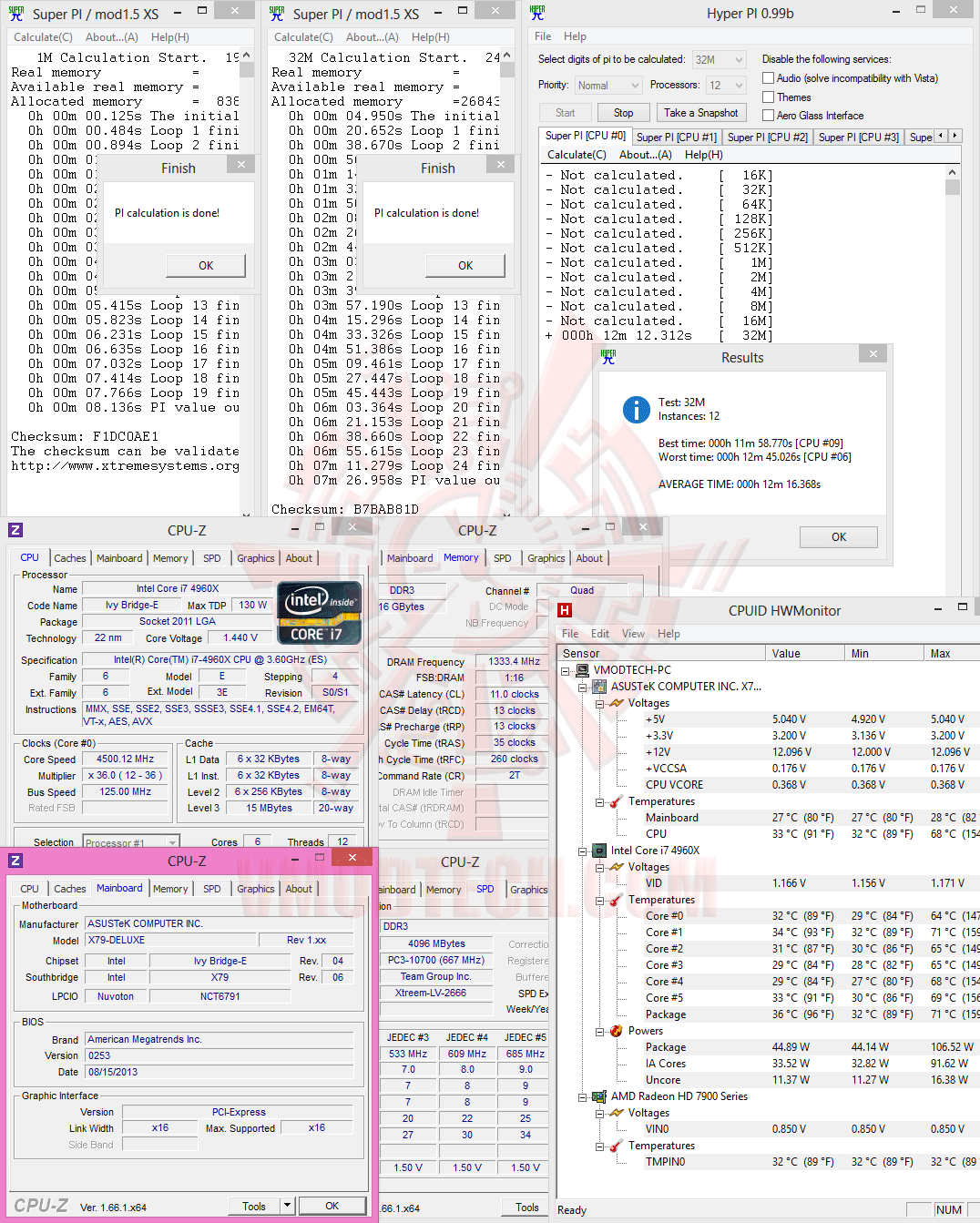Click the disabled Start button in Hyper PI
The height and width of the screenshot is (1223, 980).
(x=565, y=113)
